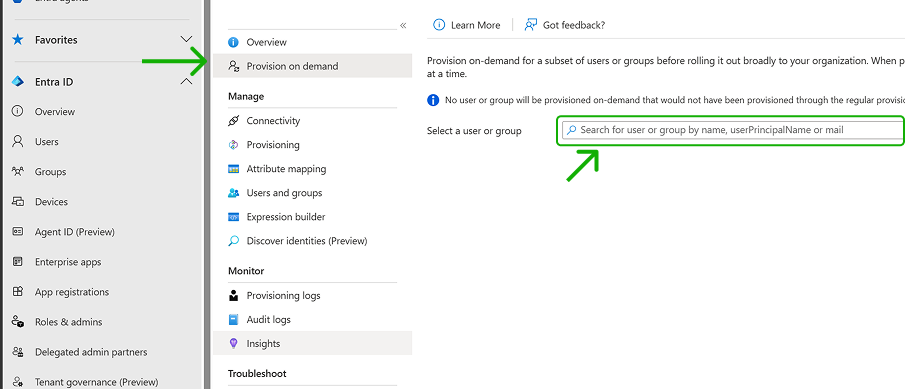The width and height of the screenshot is (905, 389).
Task: Click the Favorites star icon
Action: (x=18, y=40)
